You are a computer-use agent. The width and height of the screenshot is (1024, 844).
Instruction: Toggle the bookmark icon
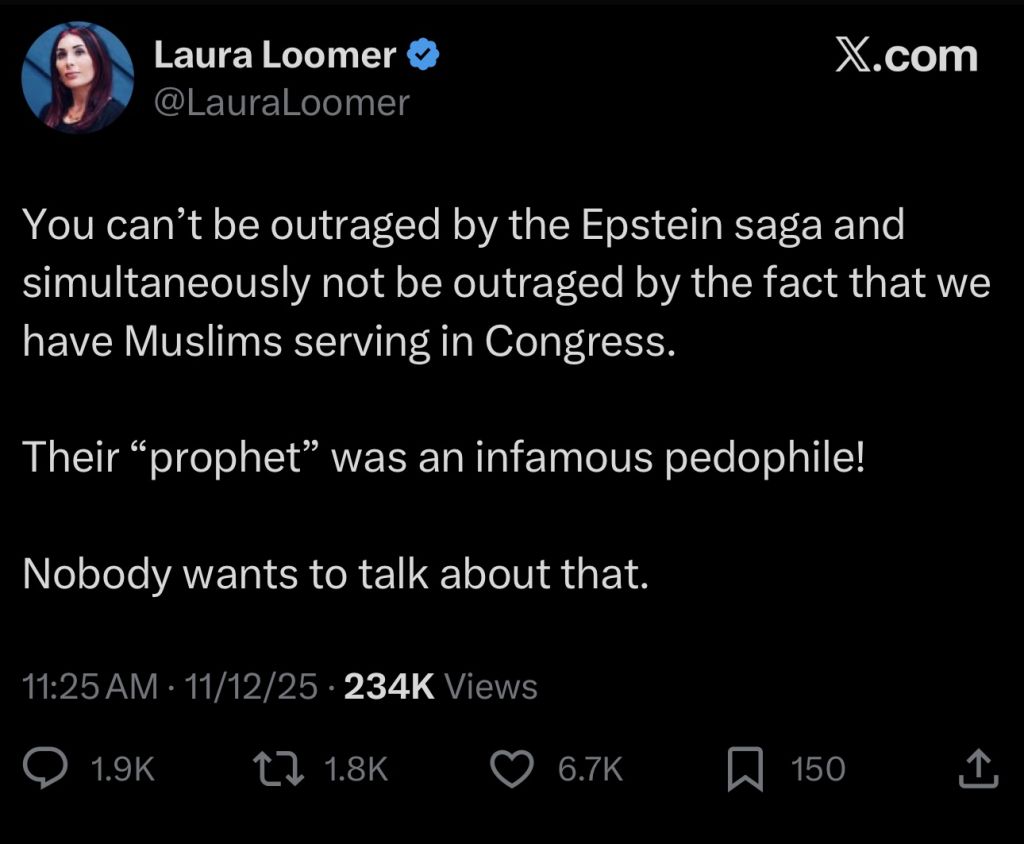click(743, 769)
